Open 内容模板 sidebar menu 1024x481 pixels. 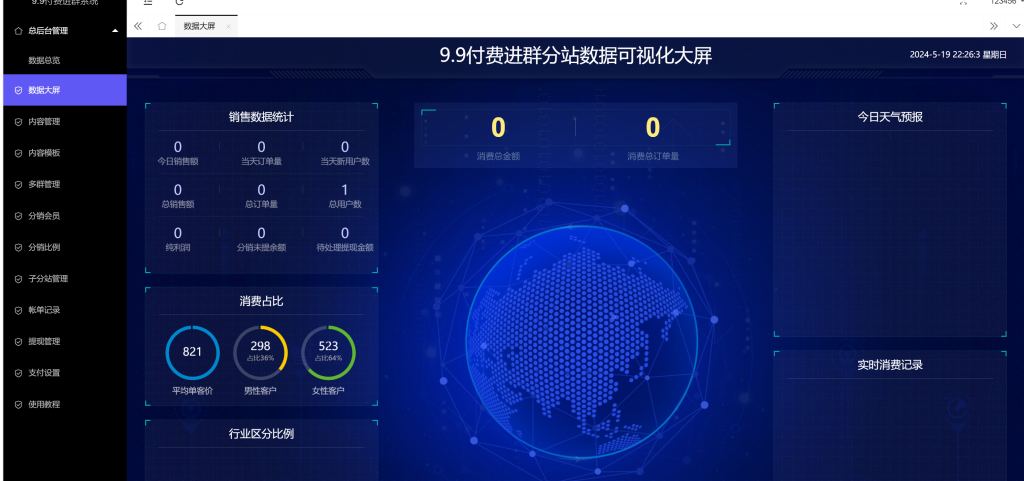click(x=63, y=153)
